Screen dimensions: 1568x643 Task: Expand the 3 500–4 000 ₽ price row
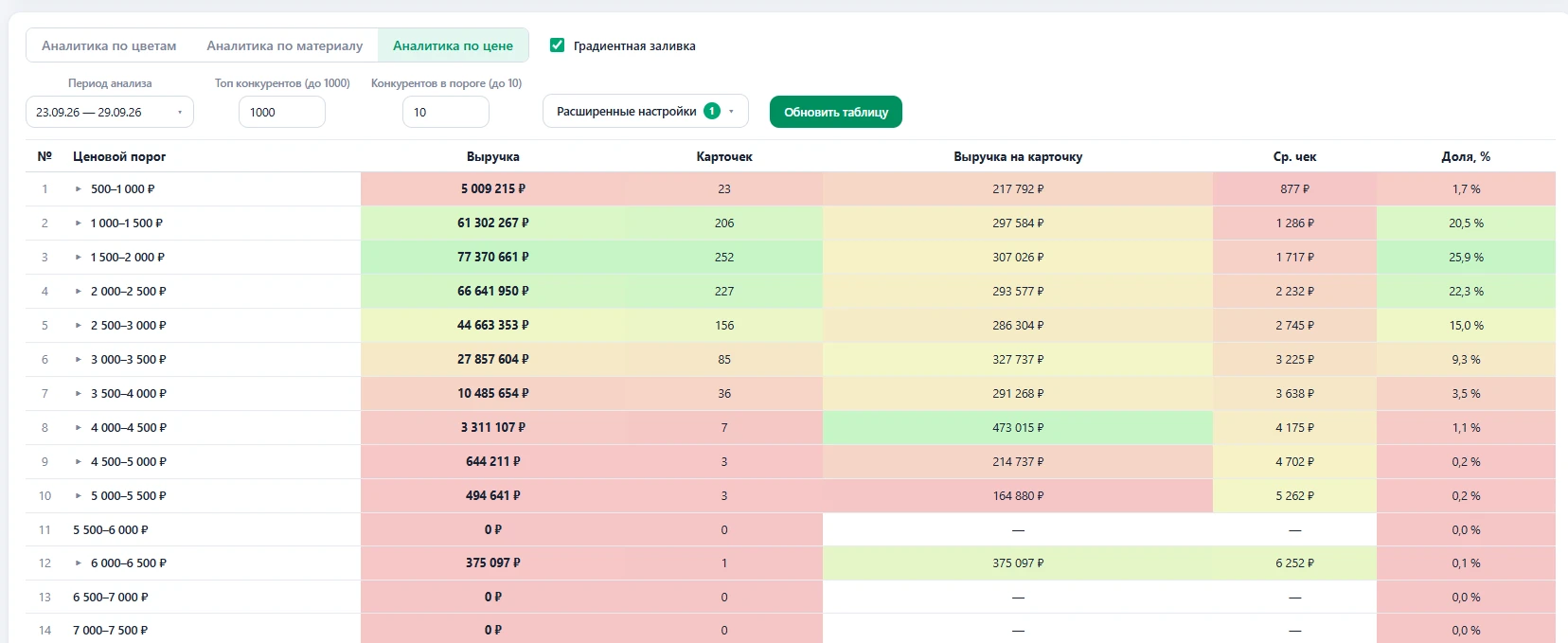pyautogui.click(x=79, y=394)
